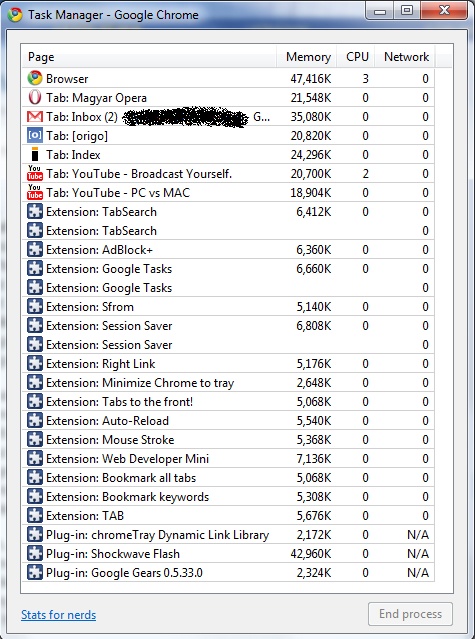Click the Gmail icon beside Inbox (2)
Image resolution: width=475 pixels, height=639 pixels.
[35, 117]
